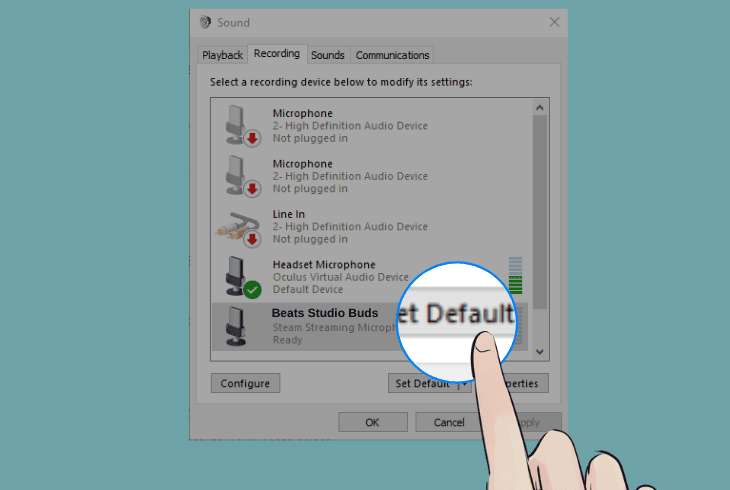The width and height of the screenshot is (730, 490).
Task: Select the Headset Microphone Oculus device
Action: coord(372,277)
